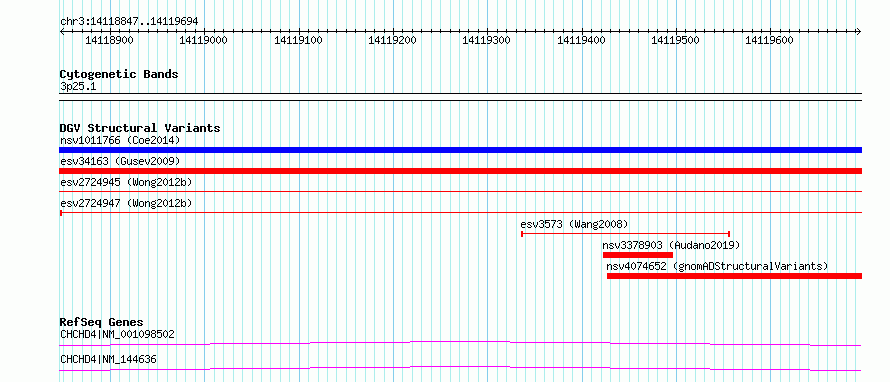
Task: Open the CHCHD4|NM_144636 gene label
Action: tap(108, 359)
